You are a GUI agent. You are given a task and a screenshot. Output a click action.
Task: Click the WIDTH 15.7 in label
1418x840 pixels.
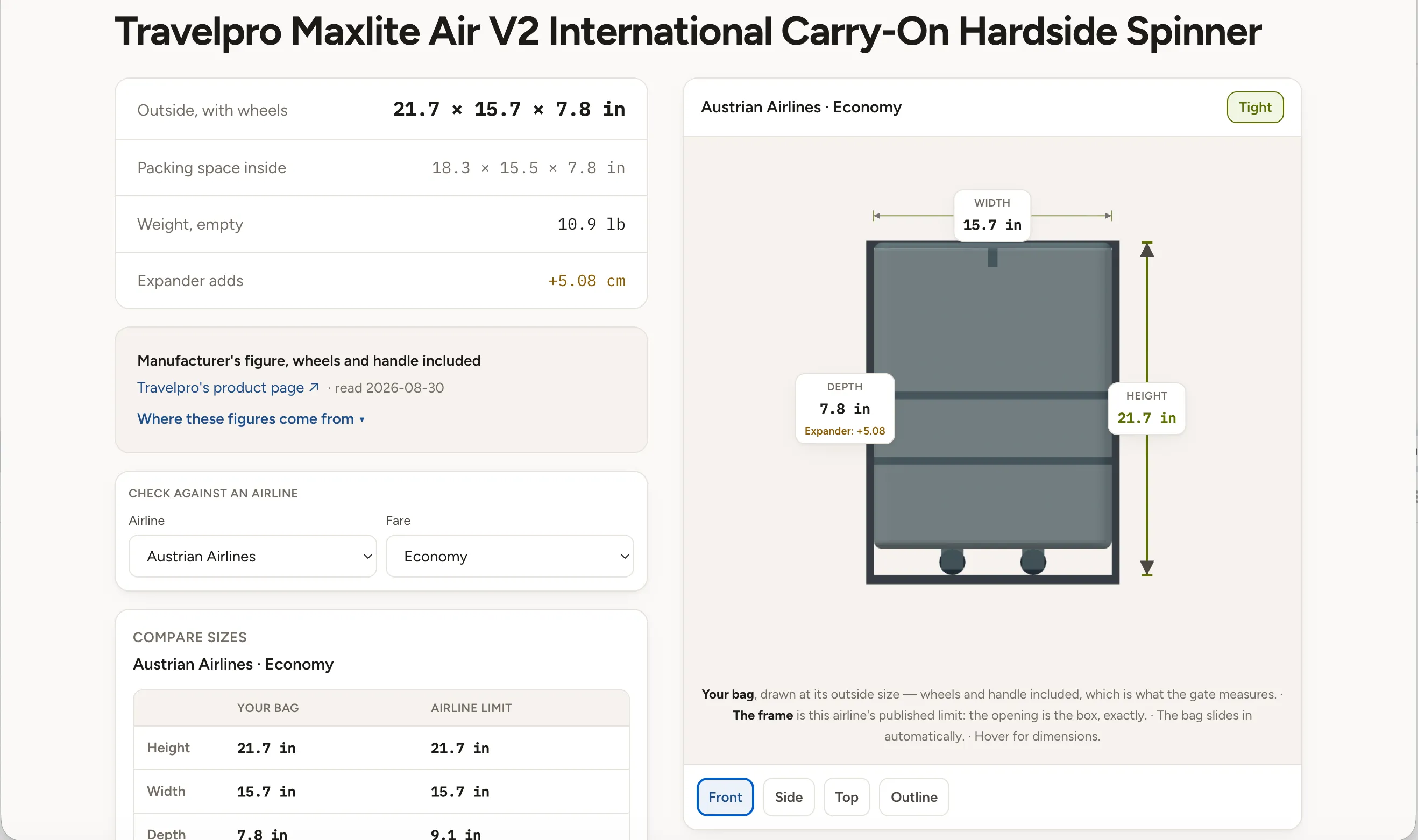point(992,216)
